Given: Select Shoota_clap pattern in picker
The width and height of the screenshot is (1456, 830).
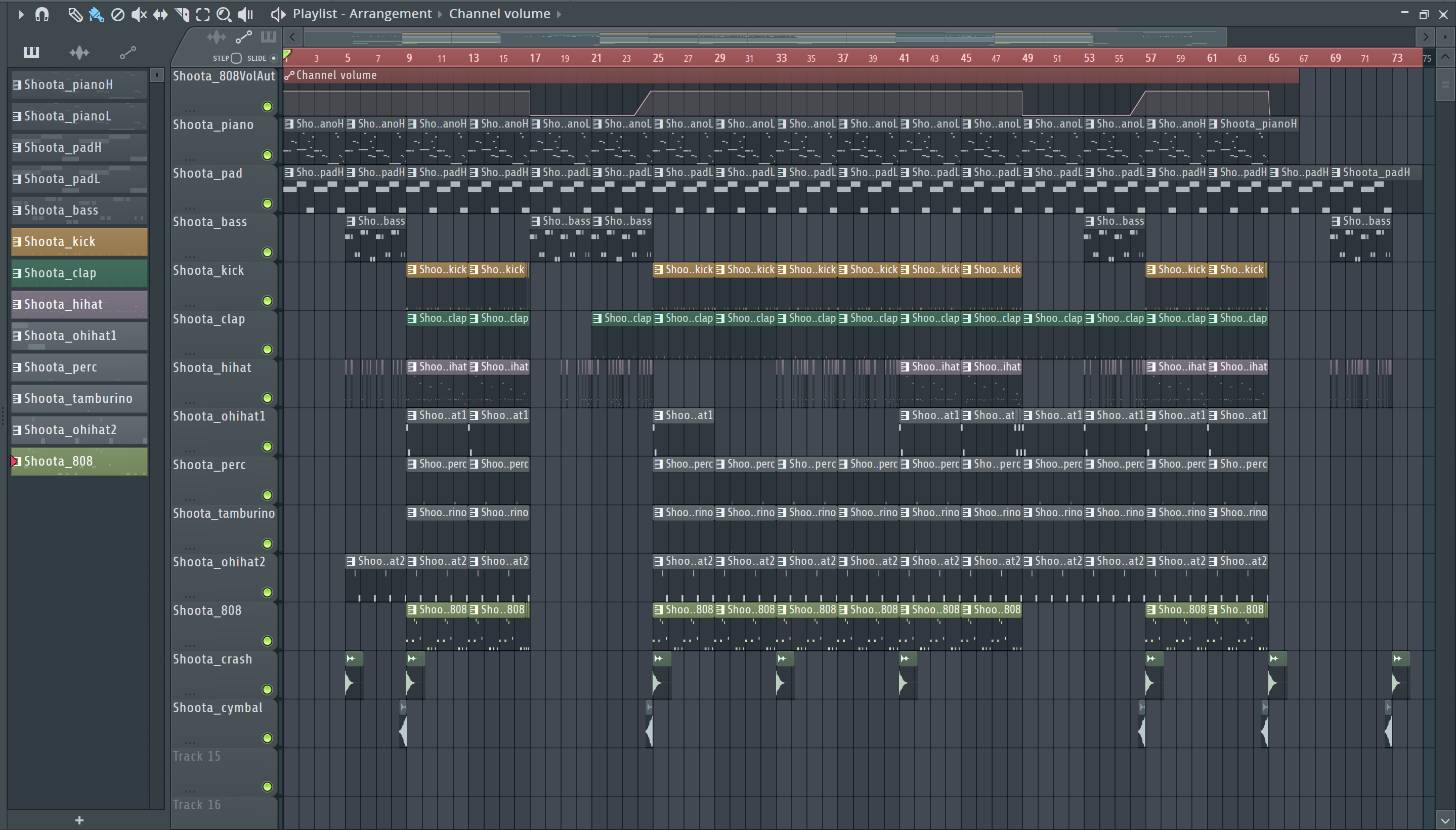Looking at the screenshot, I should (79, 273).
